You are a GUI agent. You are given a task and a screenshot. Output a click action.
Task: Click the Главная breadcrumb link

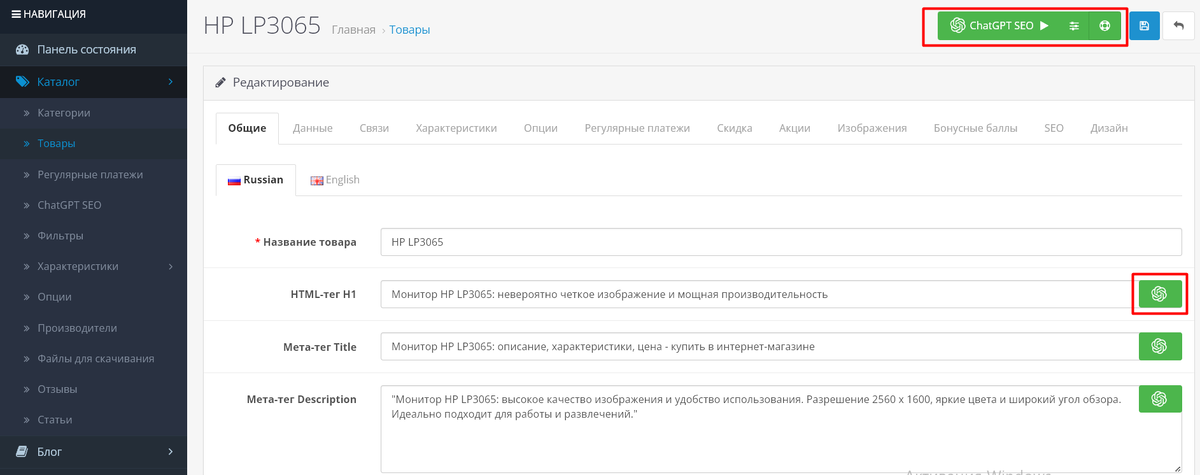(353, 30)
